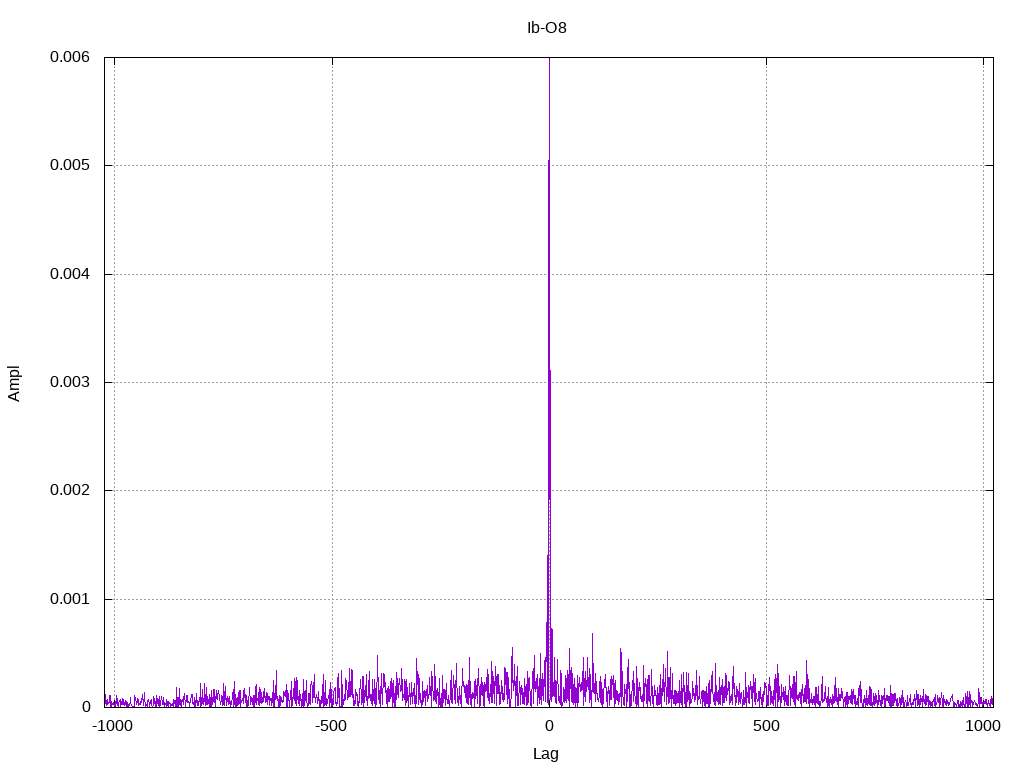1024x768 pixels.
Task: Click x-axis tick label 1000
Action: [983, 726]
